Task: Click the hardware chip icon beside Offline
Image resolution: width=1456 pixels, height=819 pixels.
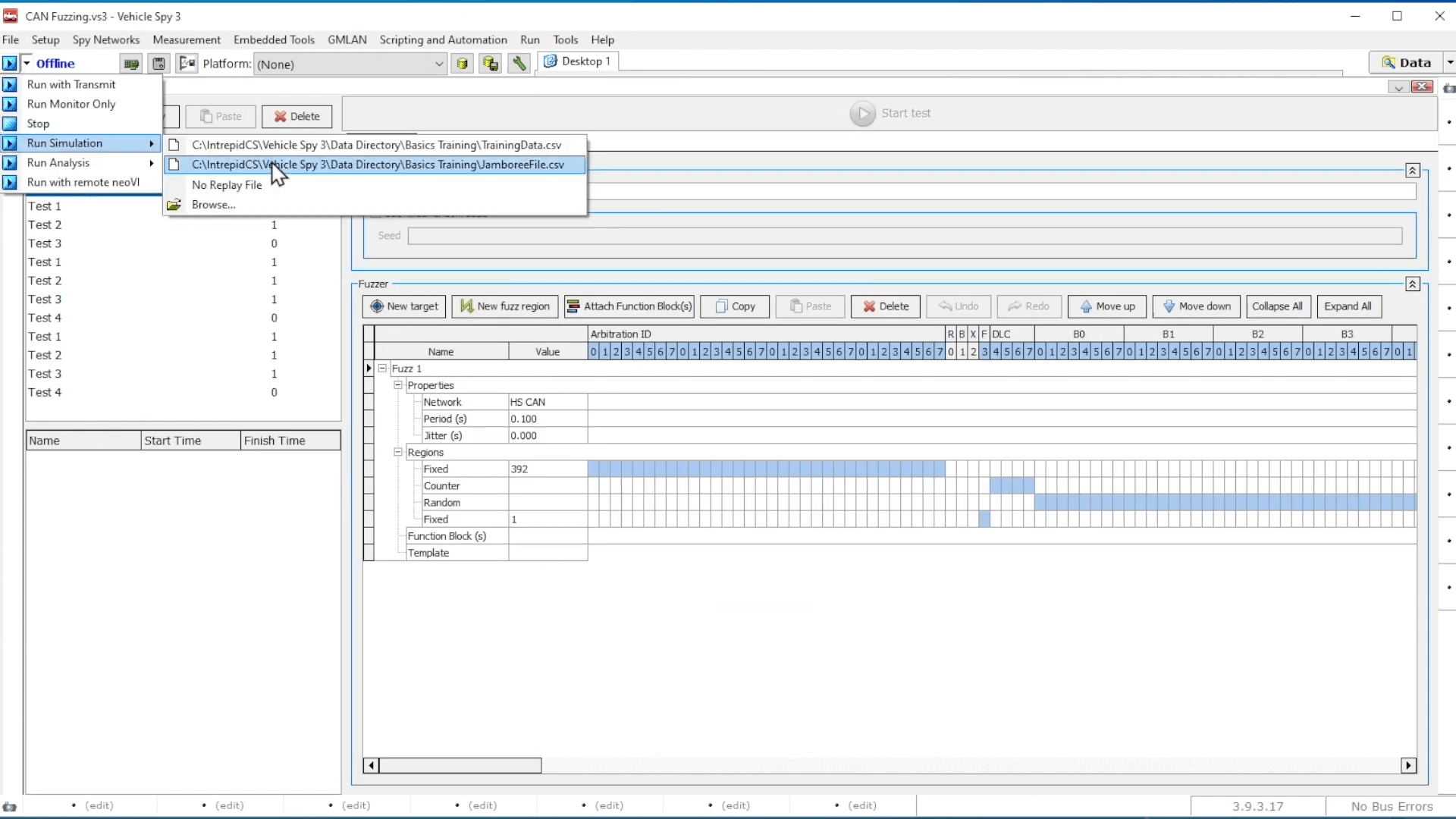Action: coord(131,64)
